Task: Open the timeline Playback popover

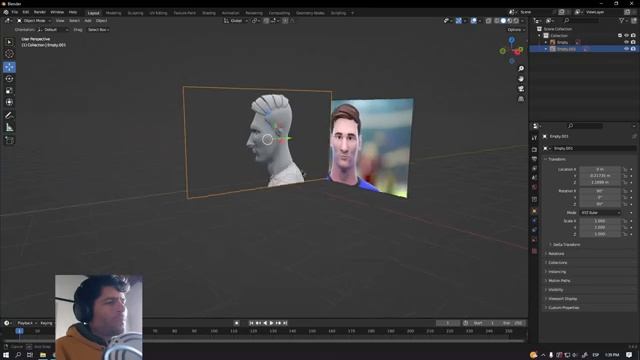Action: point(25,323)
